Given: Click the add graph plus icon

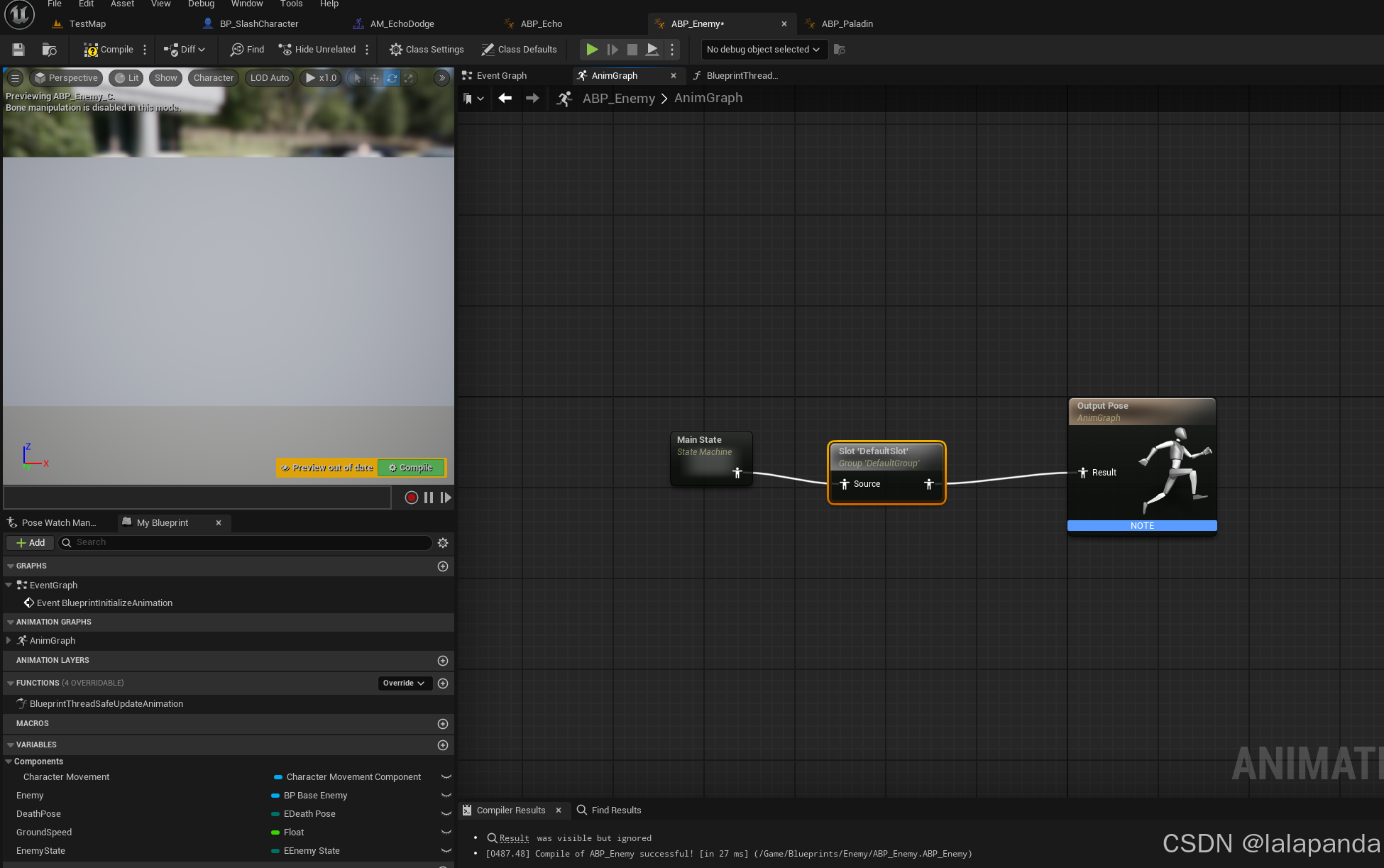Looking at the screenshot, I should 443,566.
